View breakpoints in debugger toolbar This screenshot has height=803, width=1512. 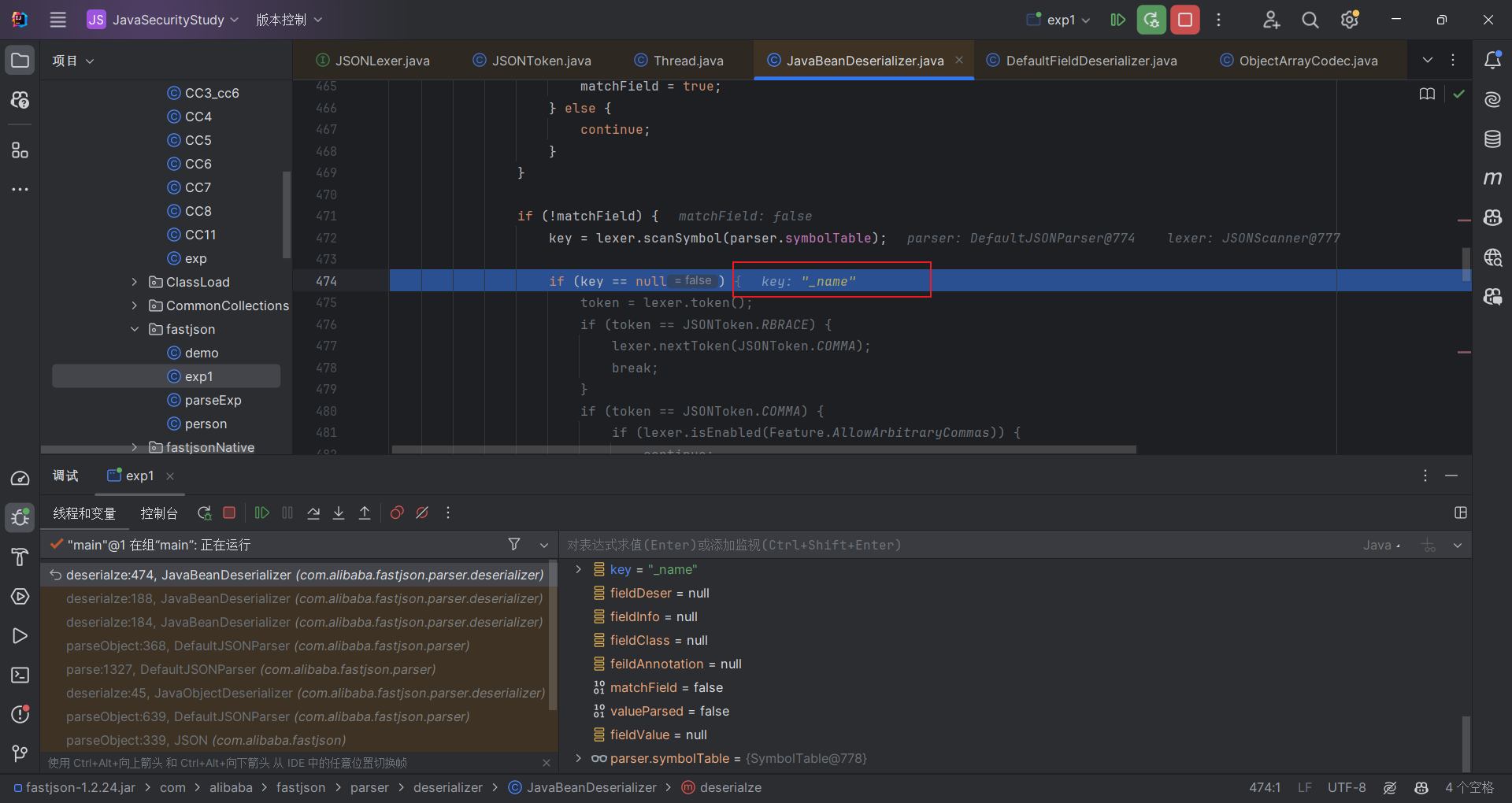(x=397, y=513)
